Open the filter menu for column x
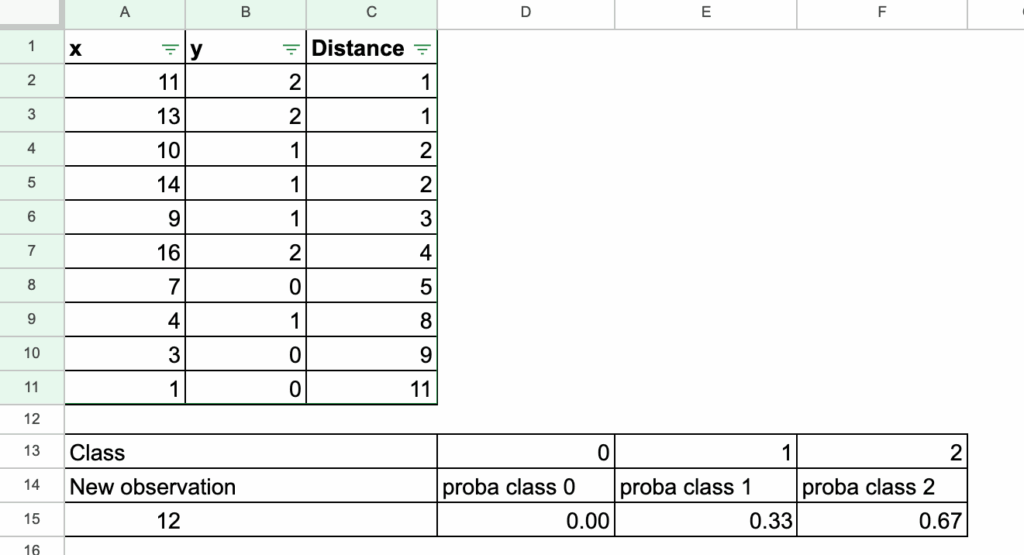The height and width of the screenshot is (555, 1024). 170,49
